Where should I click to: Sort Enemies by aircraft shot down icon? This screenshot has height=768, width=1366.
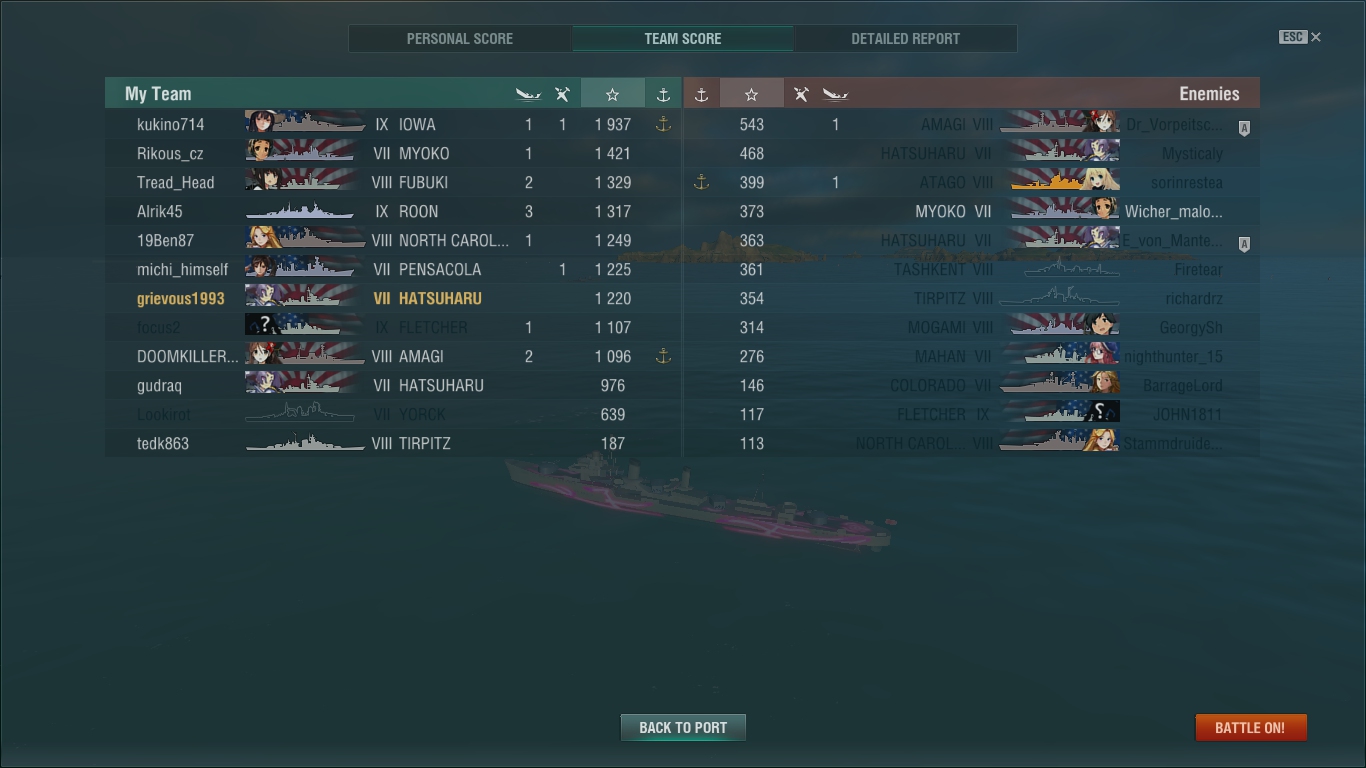(x=801, y=94)
